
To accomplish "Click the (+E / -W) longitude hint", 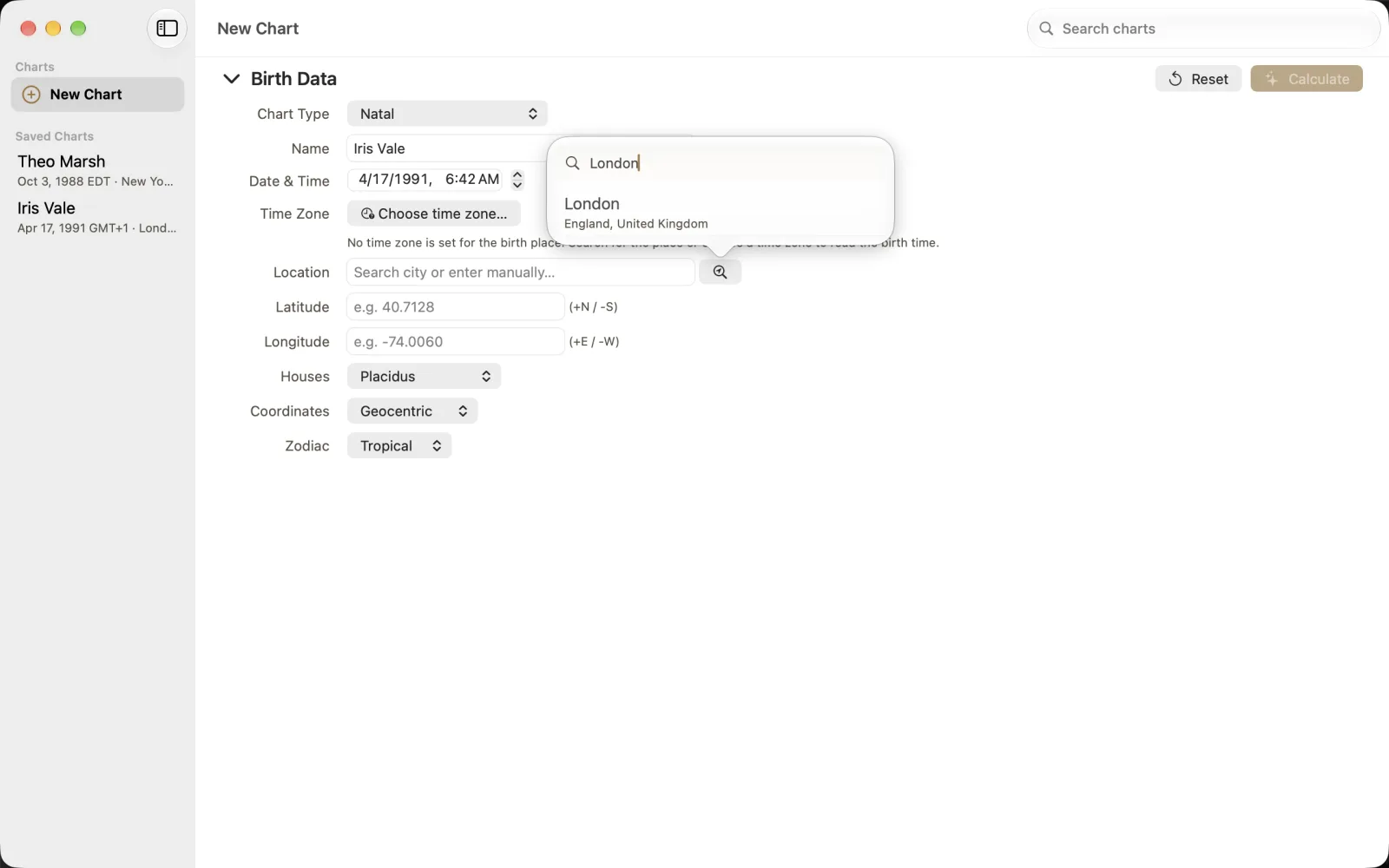I will tap(594, 341).
